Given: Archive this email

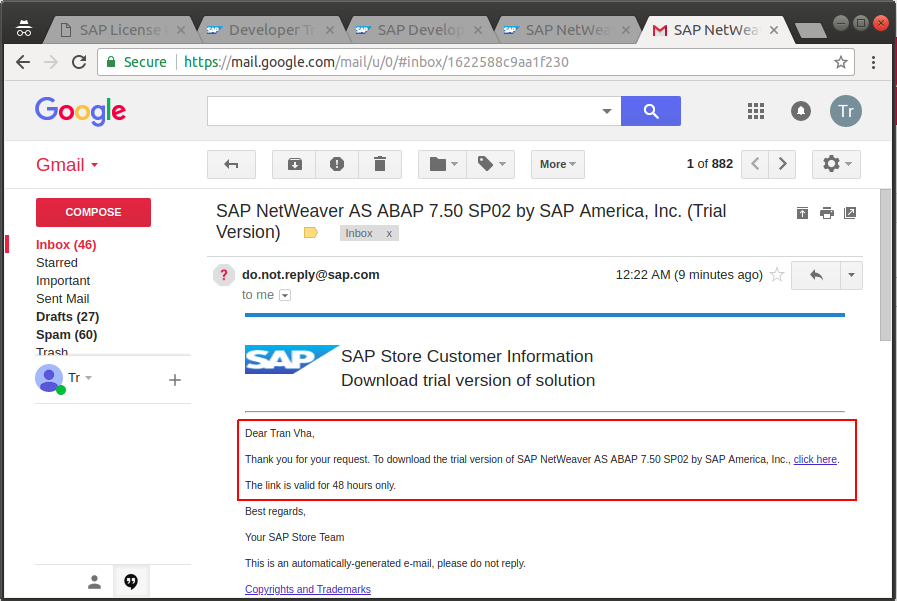Looking at the screenshot, I should [294, 165].
